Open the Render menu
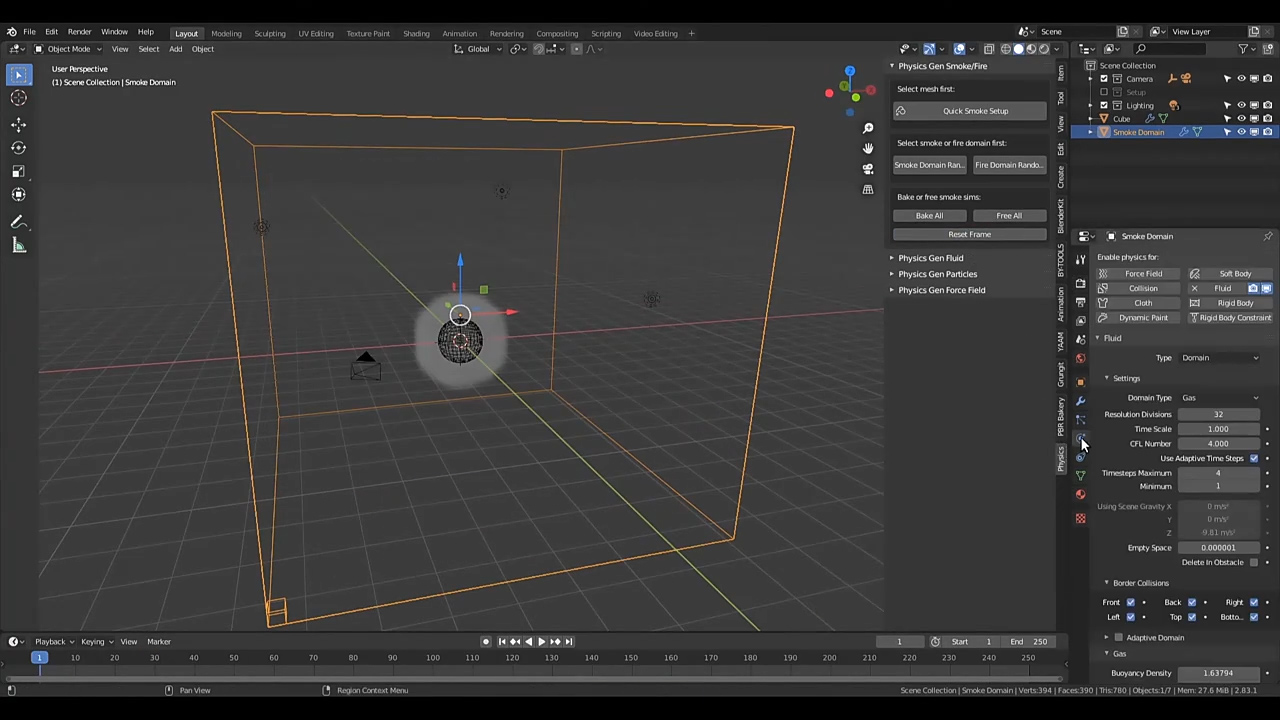The width and height of the screenshot is (1280, 720). point(79,32)
